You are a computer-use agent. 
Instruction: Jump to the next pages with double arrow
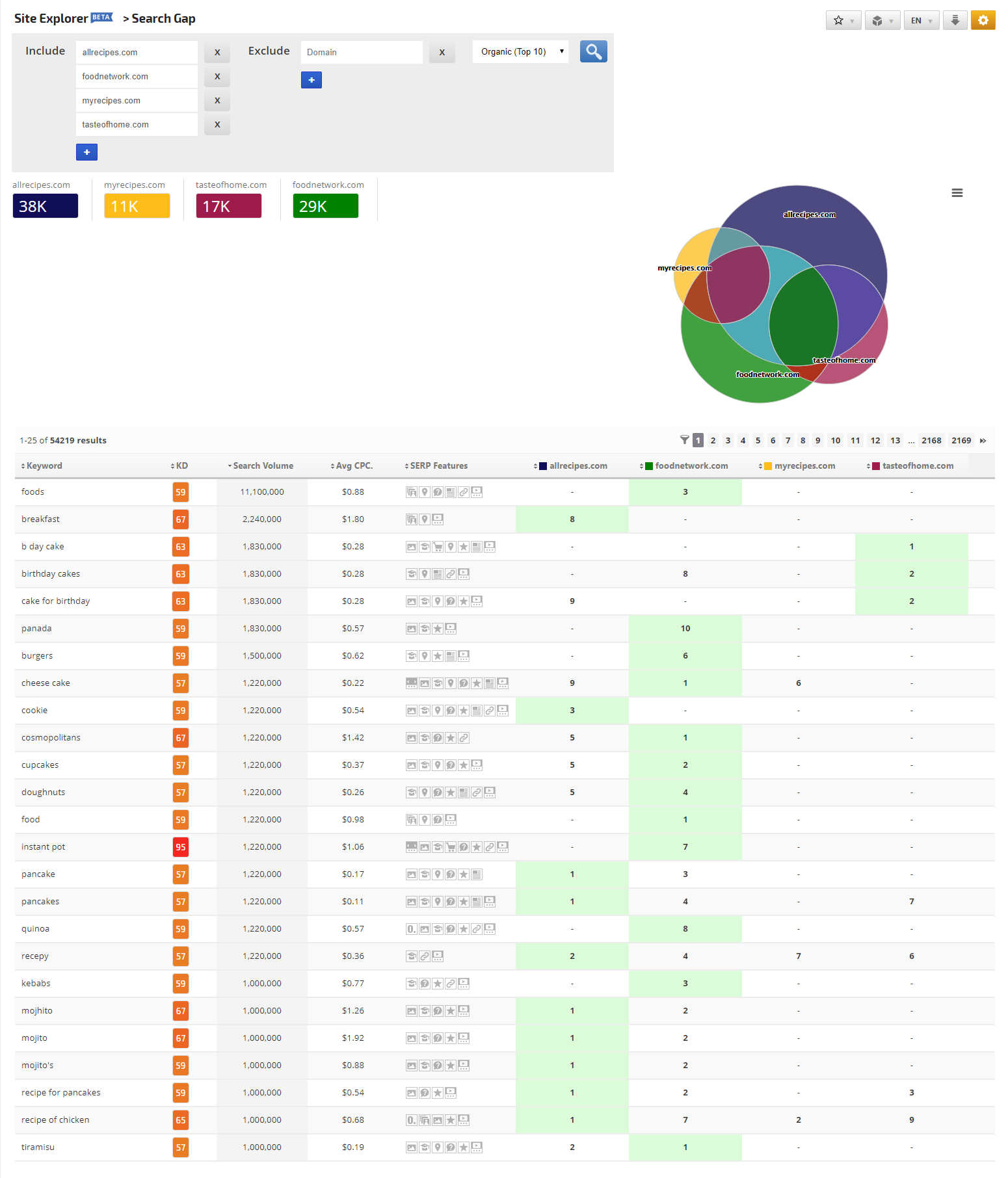click(983, 441)
